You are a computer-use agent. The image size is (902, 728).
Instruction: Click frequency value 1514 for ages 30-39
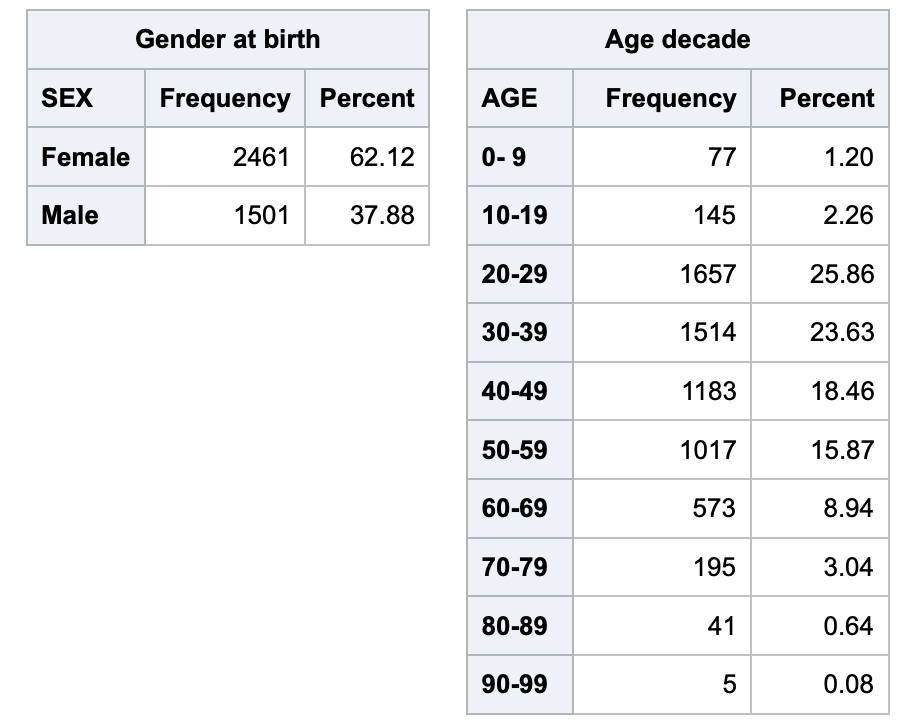click(708, 332)
